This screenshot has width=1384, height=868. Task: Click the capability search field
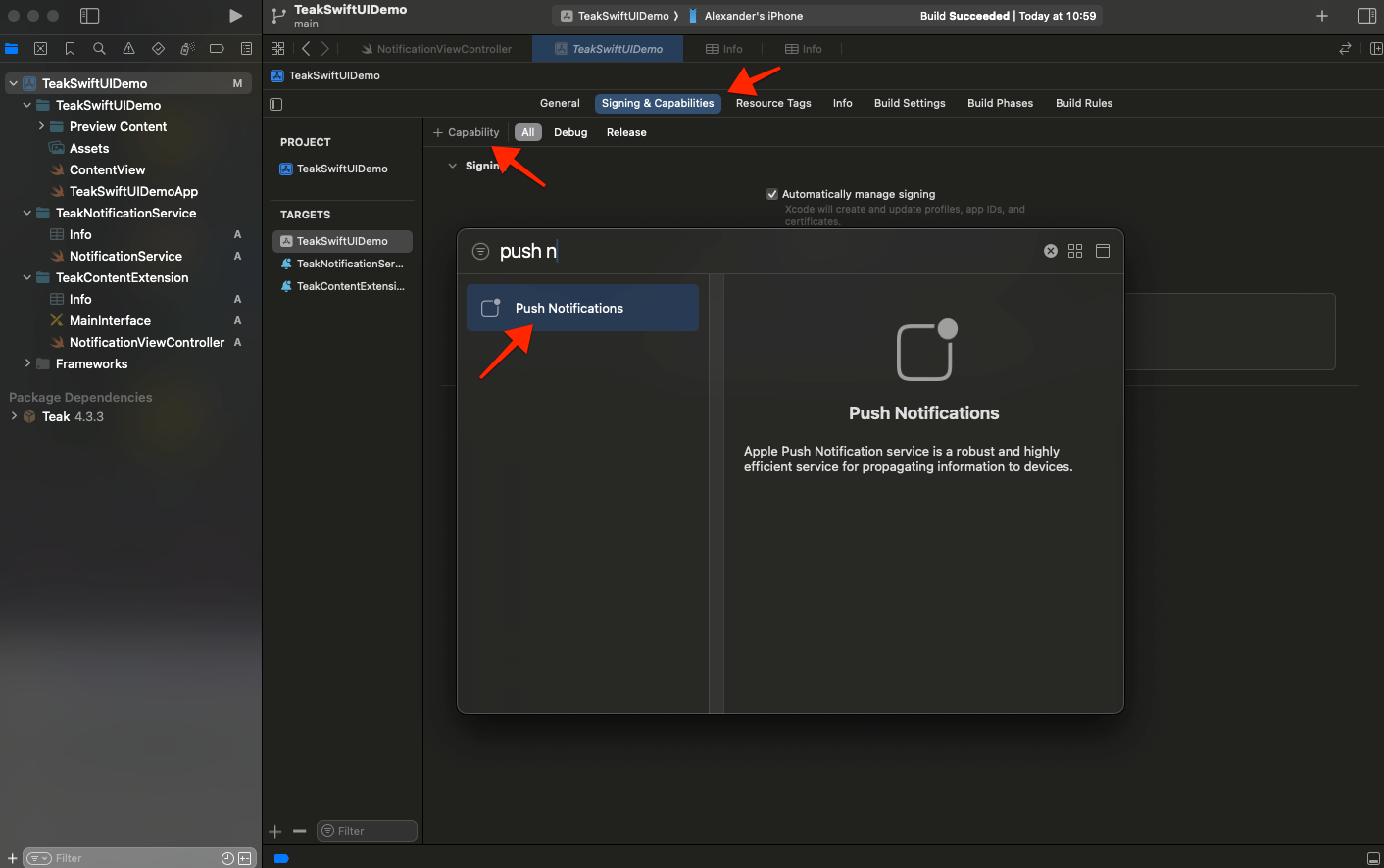coord(765,251)
